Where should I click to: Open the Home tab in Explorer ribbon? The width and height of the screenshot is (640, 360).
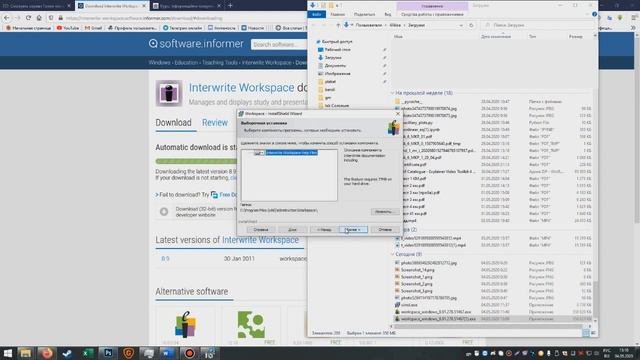point(338,14)
